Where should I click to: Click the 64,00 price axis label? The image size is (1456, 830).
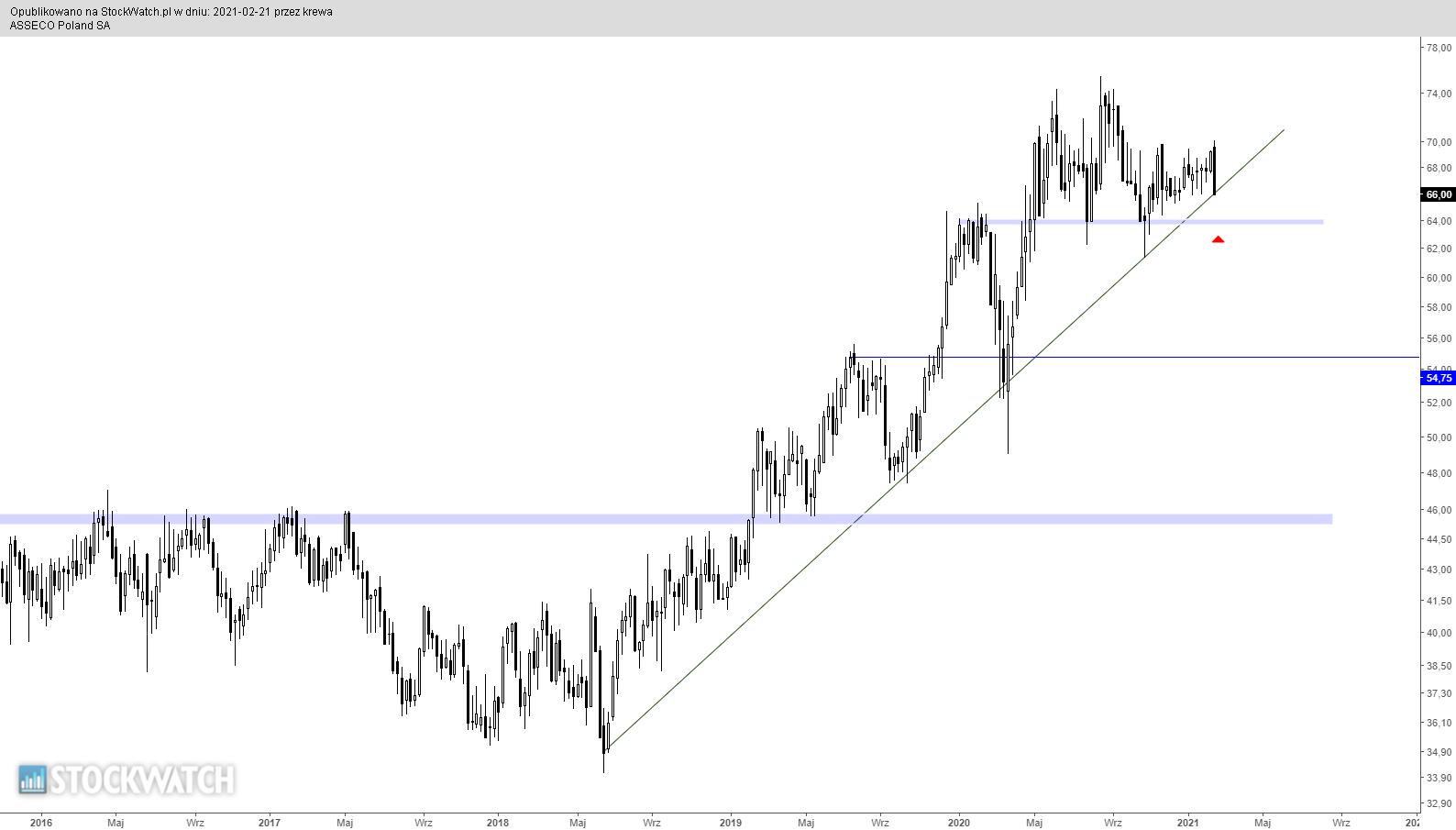point(1439,221)
